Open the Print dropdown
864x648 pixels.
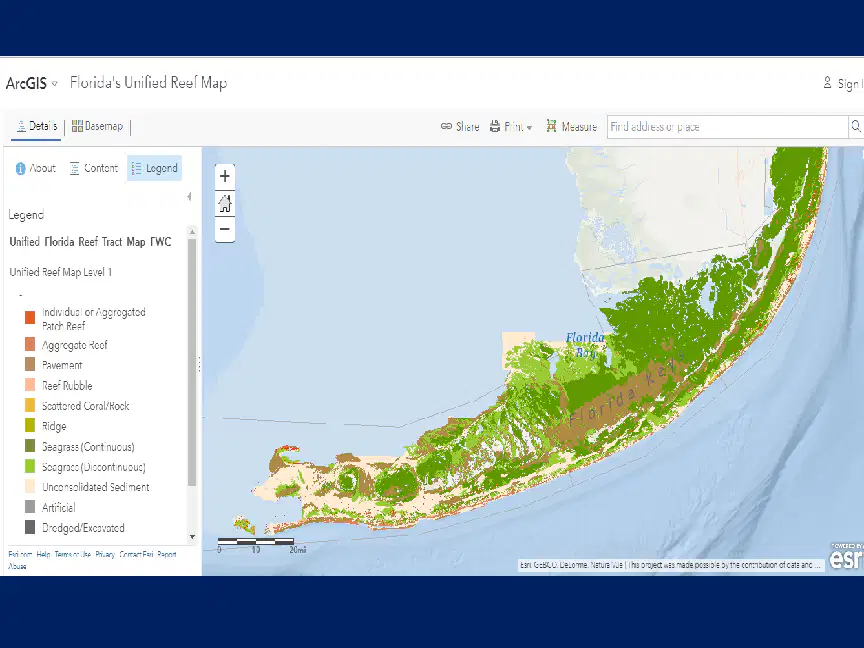(x=511, y=127)
